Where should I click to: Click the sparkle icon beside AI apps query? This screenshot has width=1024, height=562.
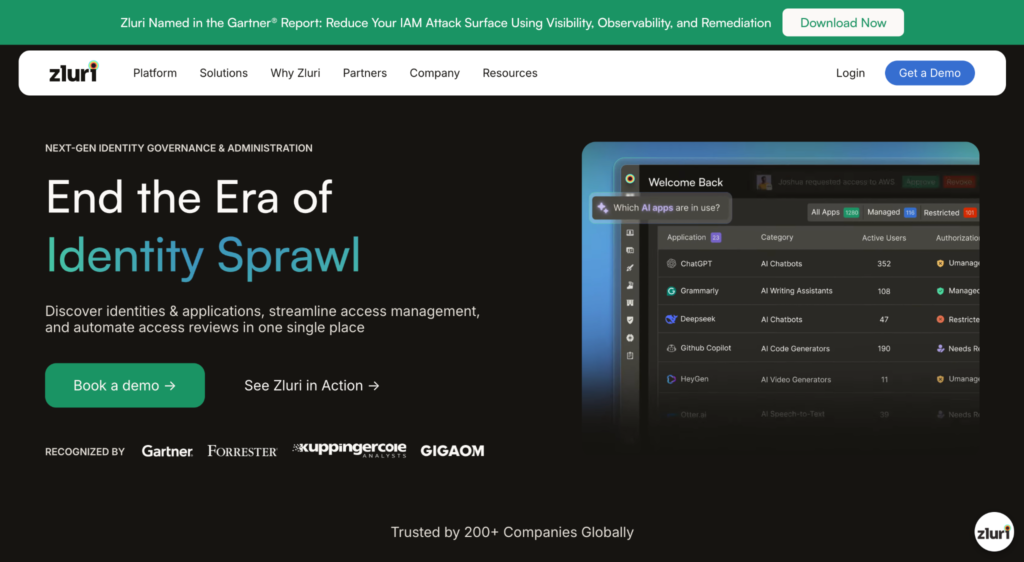602,208
